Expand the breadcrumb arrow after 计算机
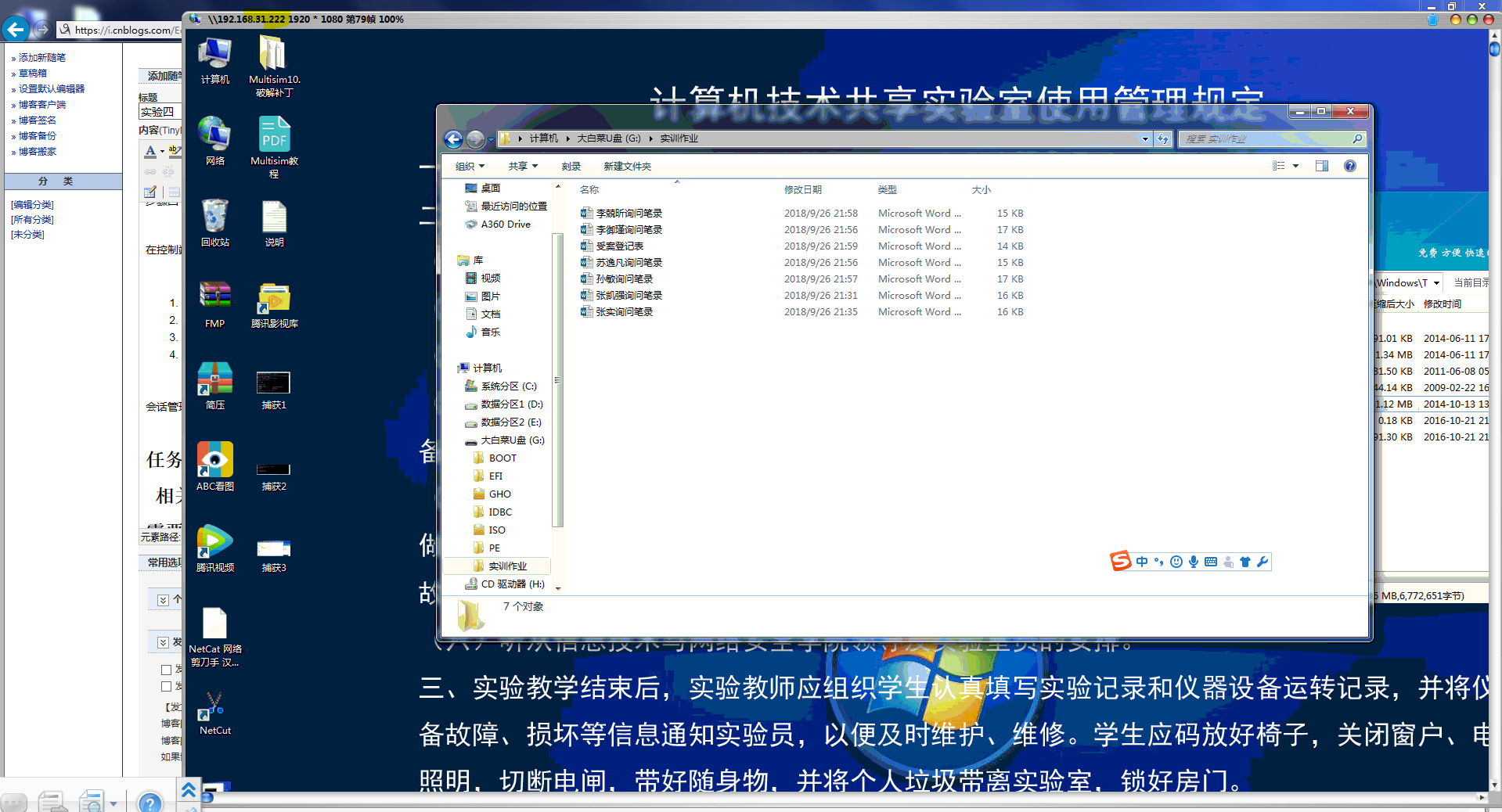The width and height of the screenshot is (1502, 812). 567,138
